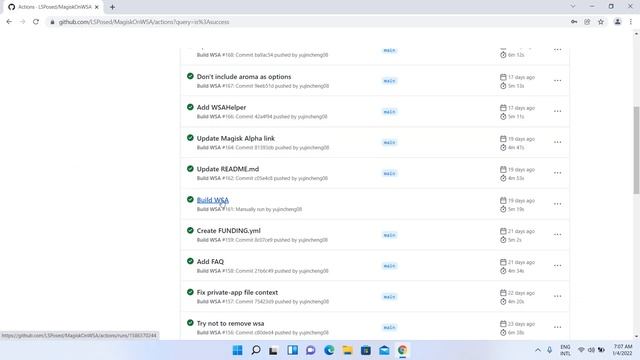Open Chrome profile avatar menu
The height and width of the screenshot is (360, 640).
coord(618,22)
